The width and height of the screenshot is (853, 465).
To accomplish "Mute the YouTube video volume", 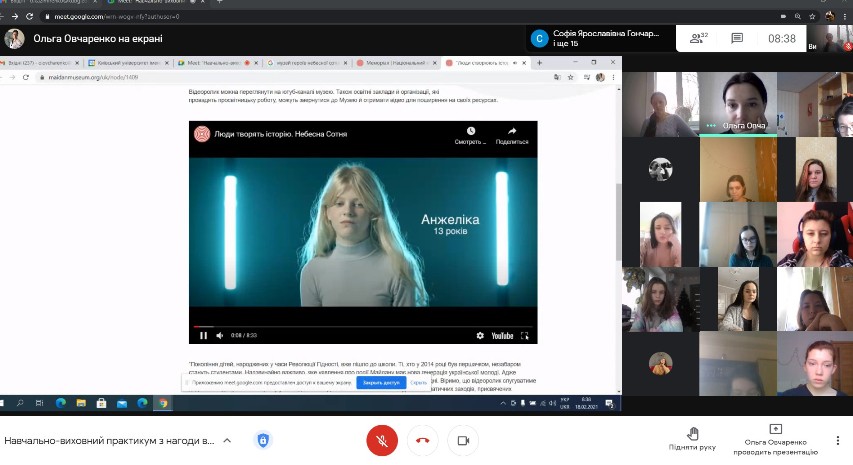I will [x=218, y=335].
